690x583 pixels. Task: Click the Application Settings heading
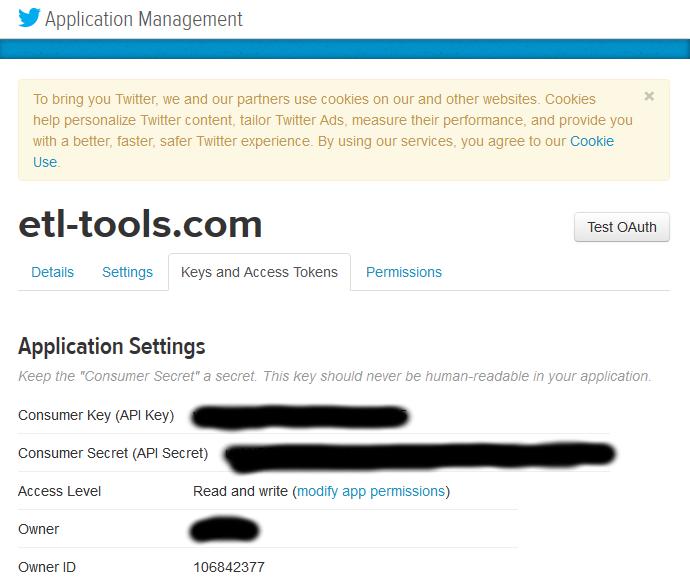coord(112,346)
